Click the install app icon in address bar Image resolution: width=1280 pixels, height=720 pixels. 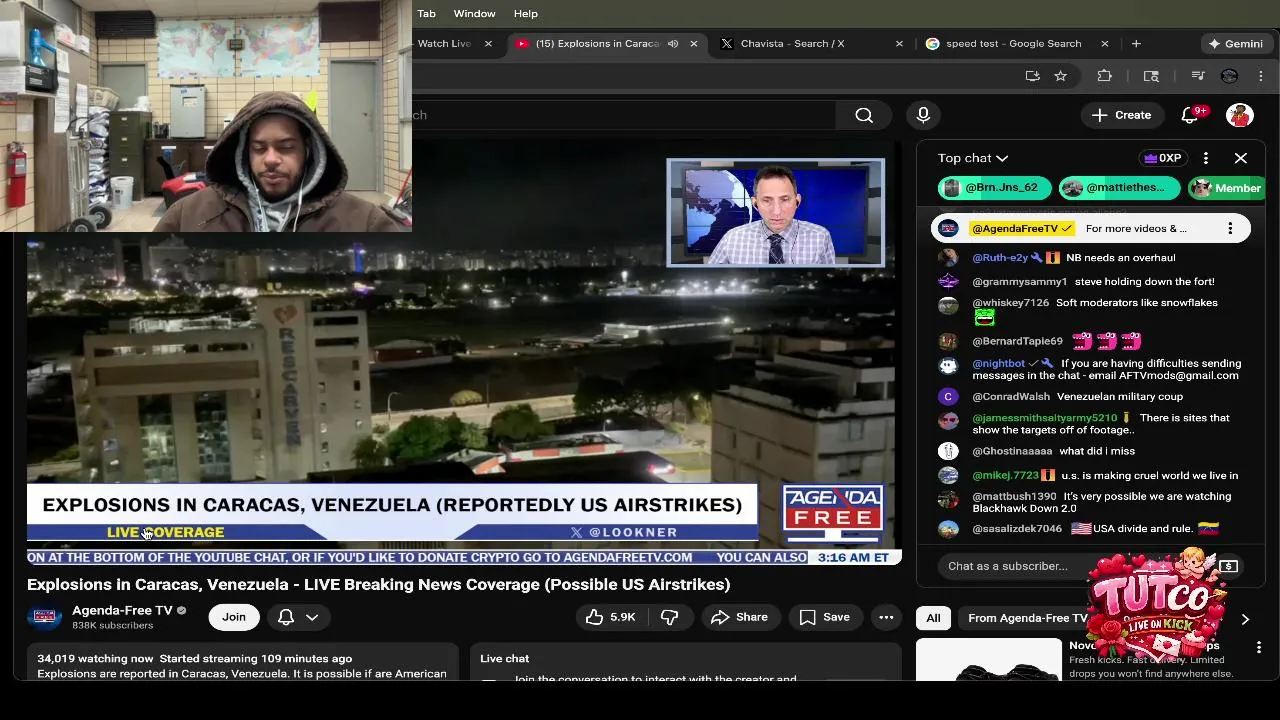1032,76
